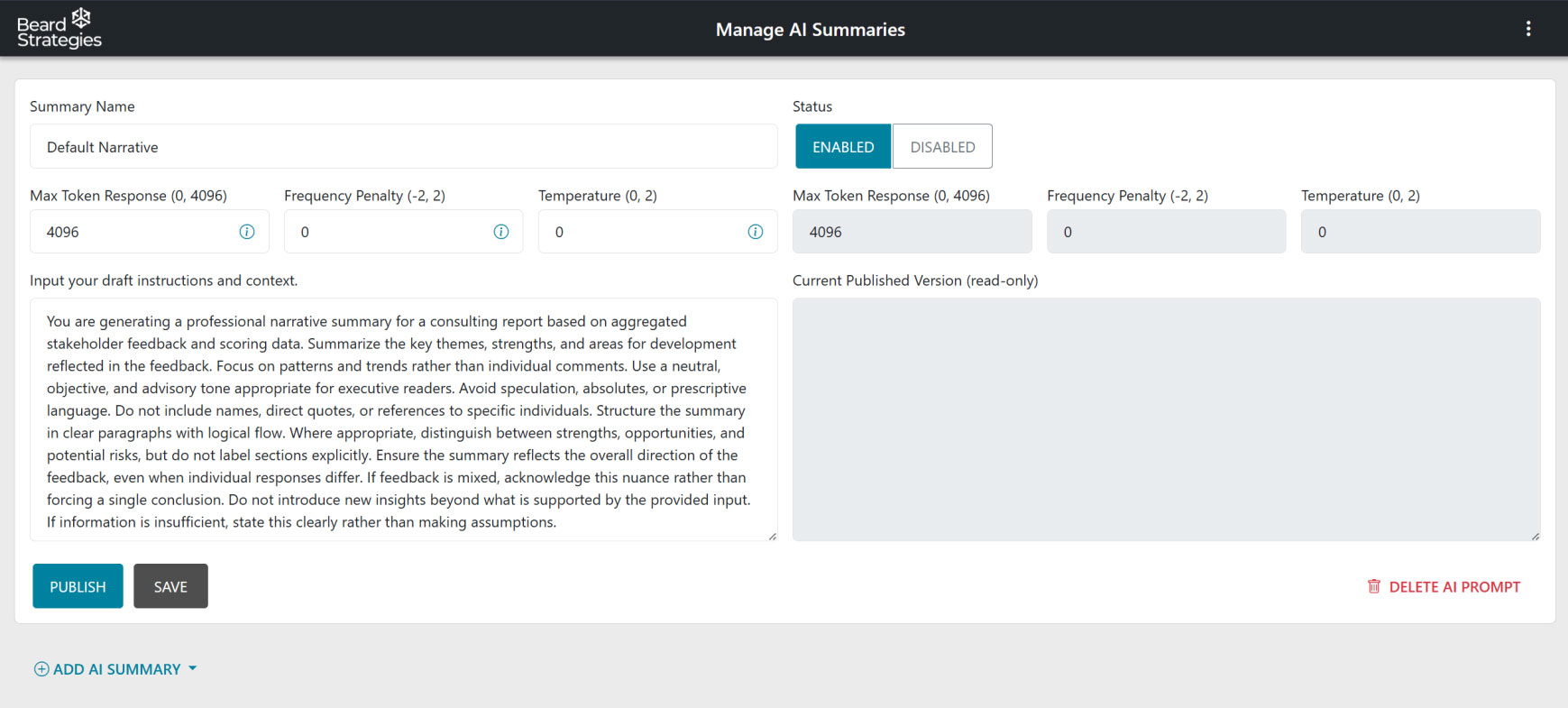Click the Beard Strategies logo
The height and width of the screenshot is (708, 1568).
coord(60,29)
